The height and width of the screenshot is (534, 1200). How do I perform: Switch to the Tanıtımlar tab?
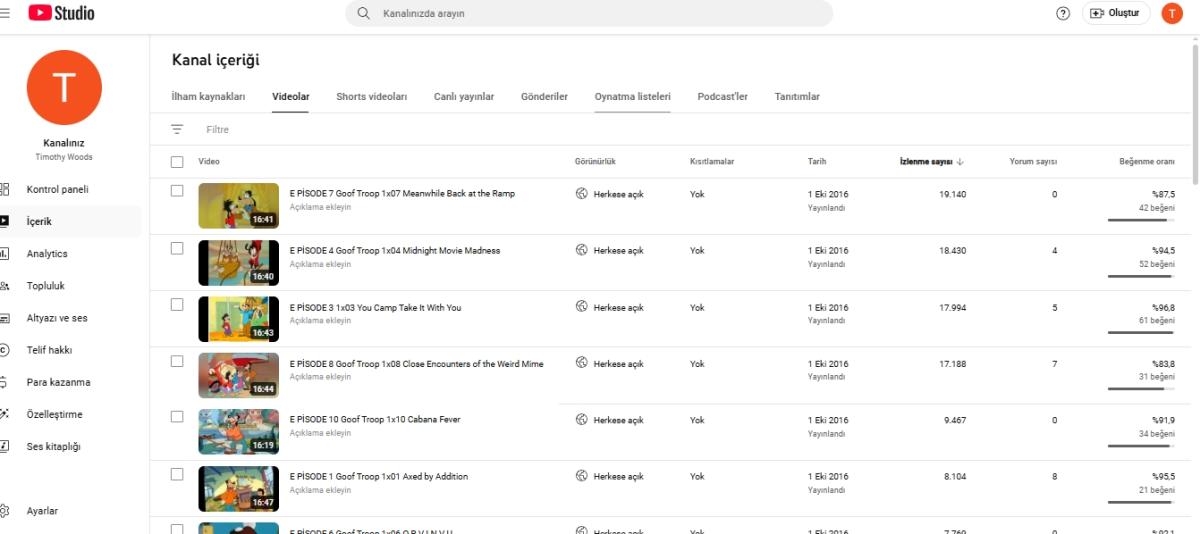[797, 97]
